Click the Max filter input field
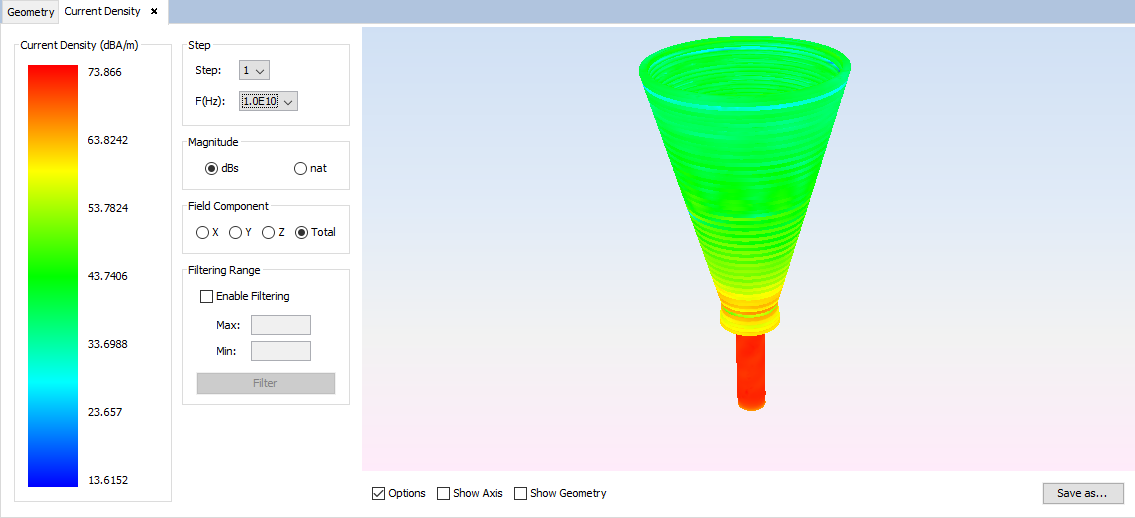The height and width of the screenshot is (518, 1135). click(280, 325)
